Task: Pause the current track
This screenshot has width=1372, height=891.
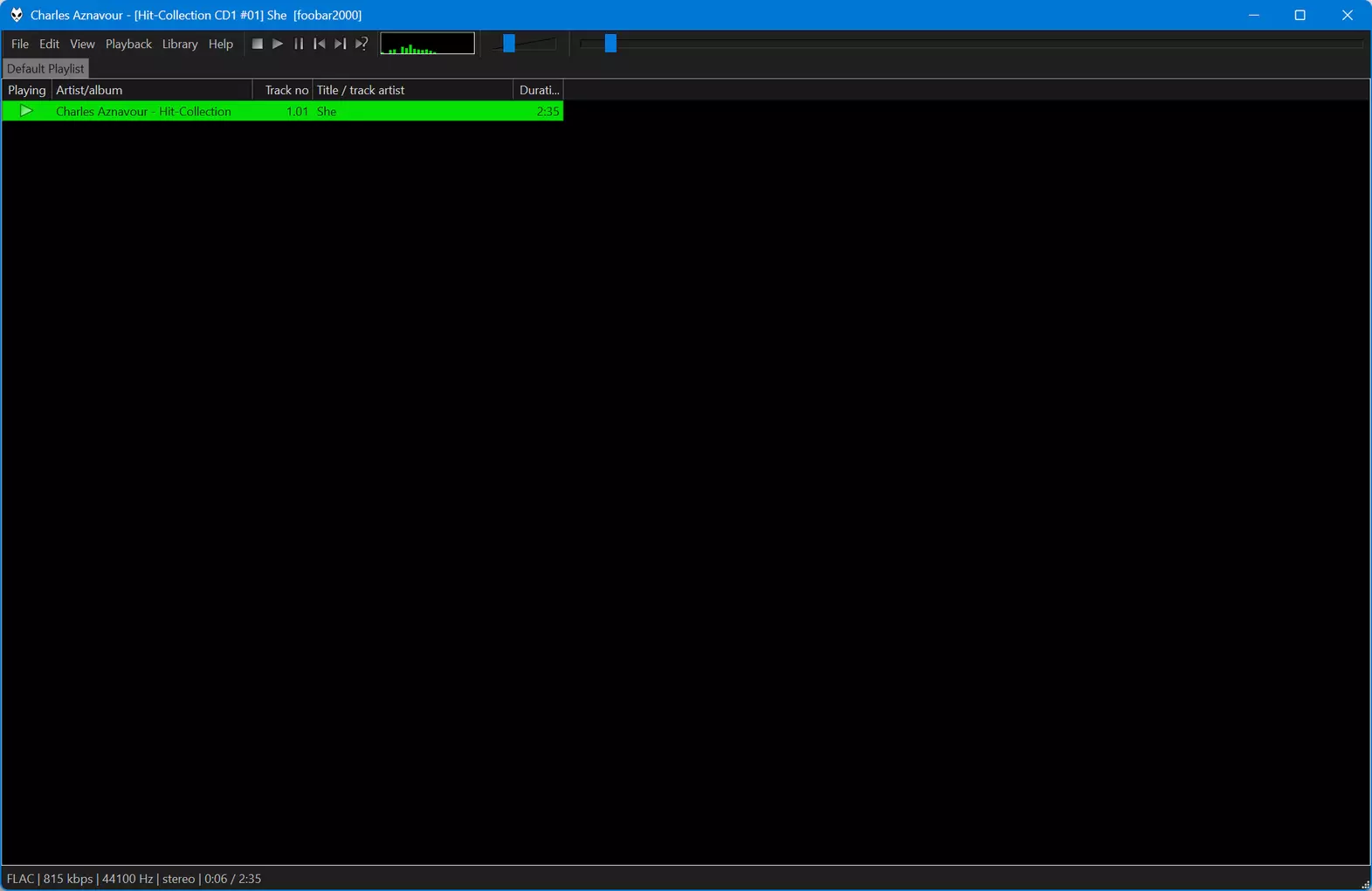Action: click(299, 44)
